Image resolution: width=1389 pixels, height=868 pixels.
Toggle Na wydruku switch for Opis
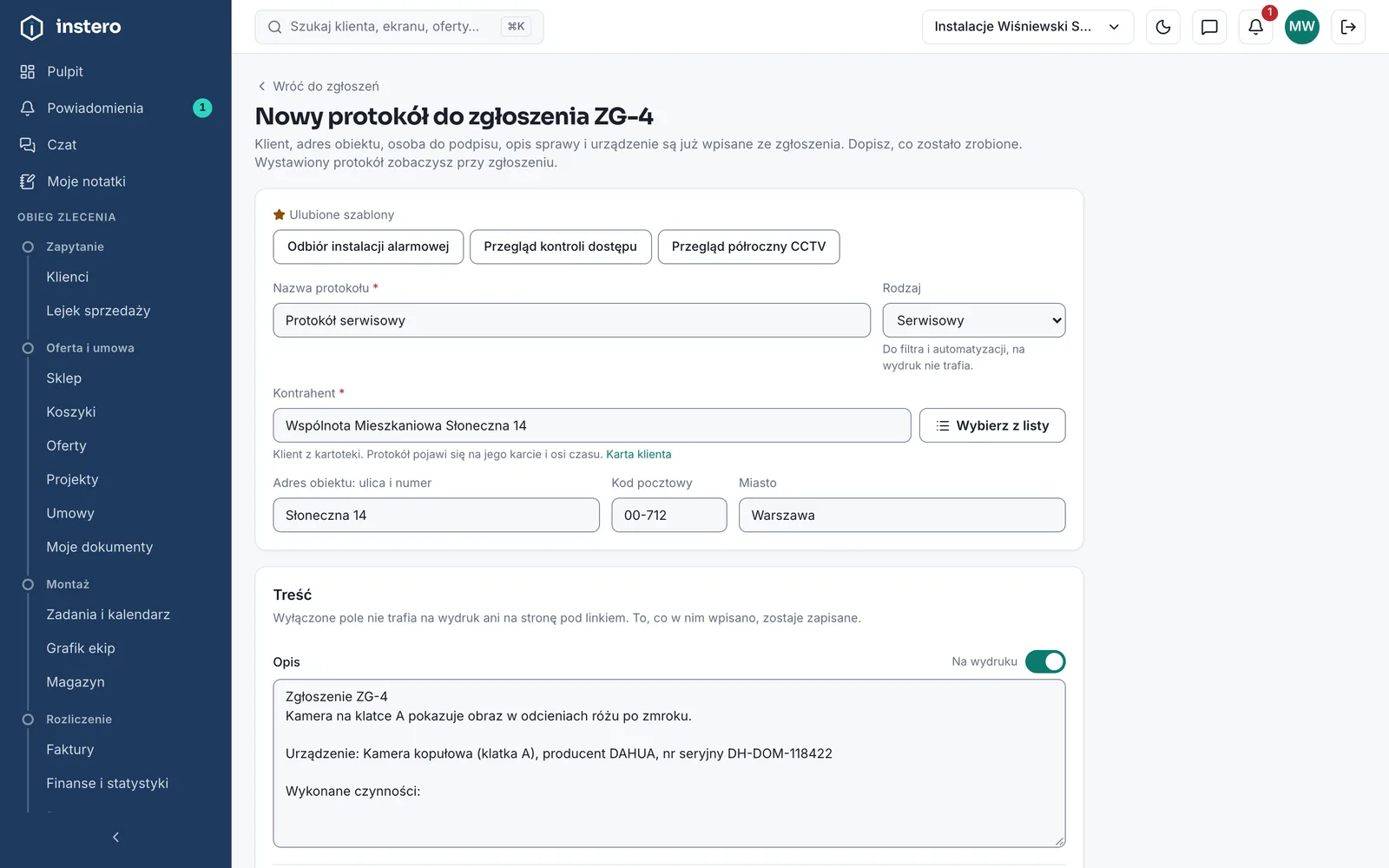pyautogui.click(x=1045, y=661)
